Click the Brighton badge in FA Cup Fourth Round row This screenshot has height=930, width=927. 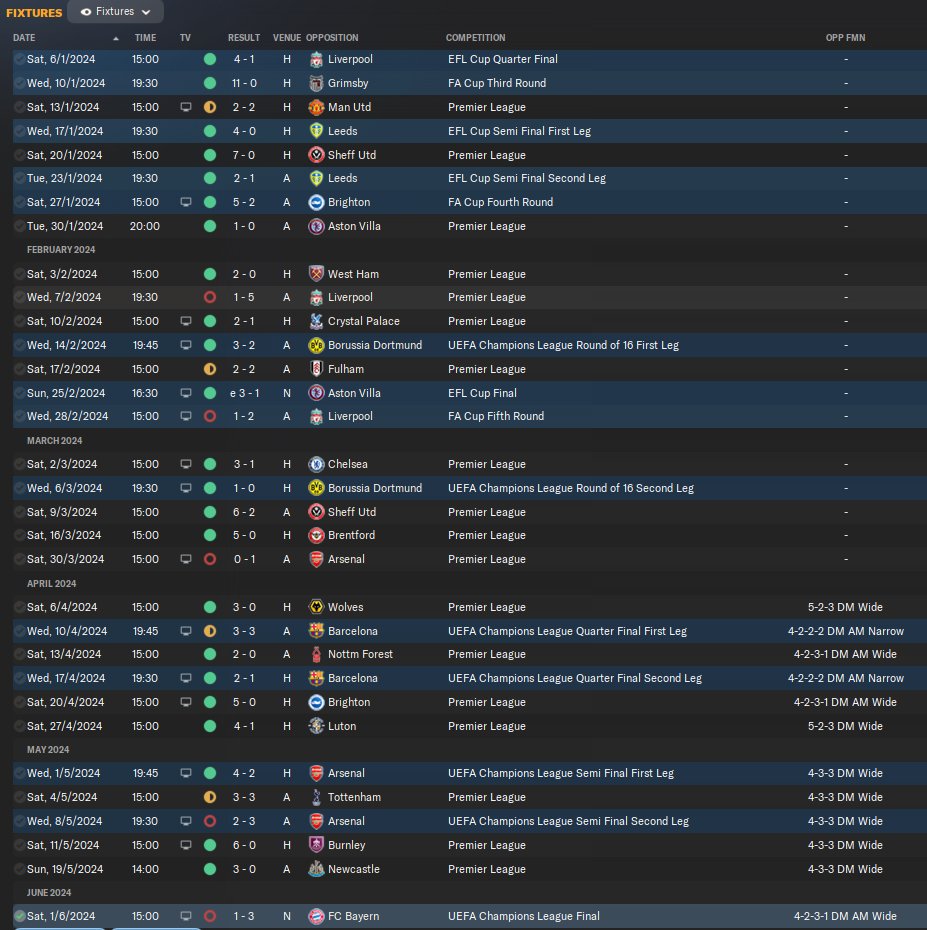316,202
